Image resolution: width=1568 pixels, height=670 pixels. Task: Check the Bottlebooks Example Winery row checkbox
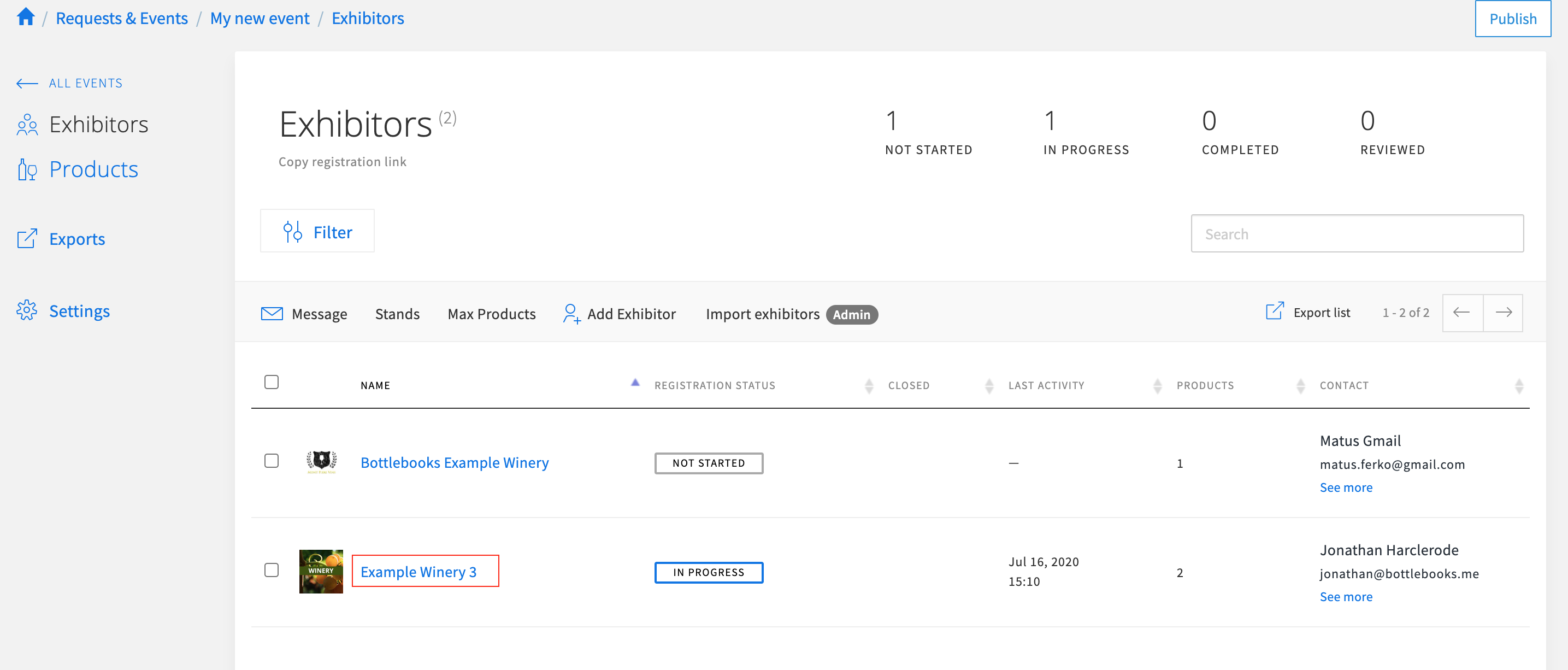point(272,461)
